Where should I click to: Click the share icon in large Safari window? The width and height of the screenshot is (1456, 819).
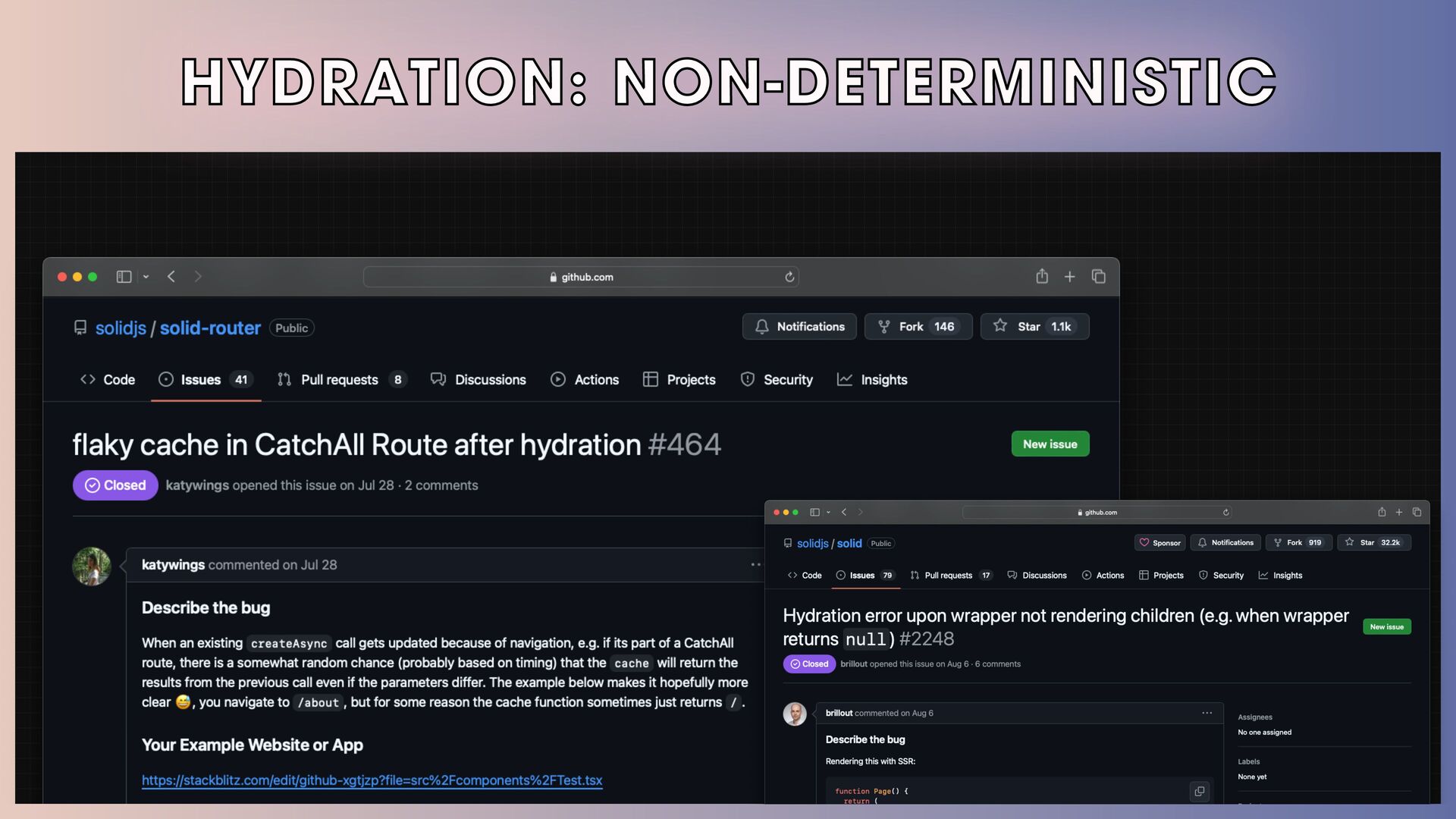(x=1042, y=277)
